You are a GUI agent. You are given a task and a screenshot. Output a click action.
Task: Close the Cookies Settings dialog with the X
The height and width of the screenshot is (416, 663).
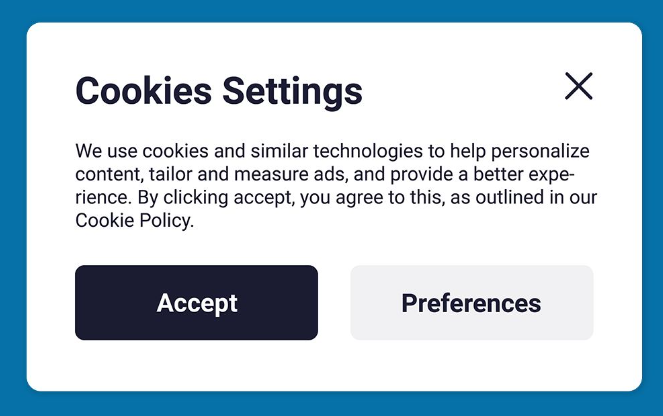[x=578, y=87]
